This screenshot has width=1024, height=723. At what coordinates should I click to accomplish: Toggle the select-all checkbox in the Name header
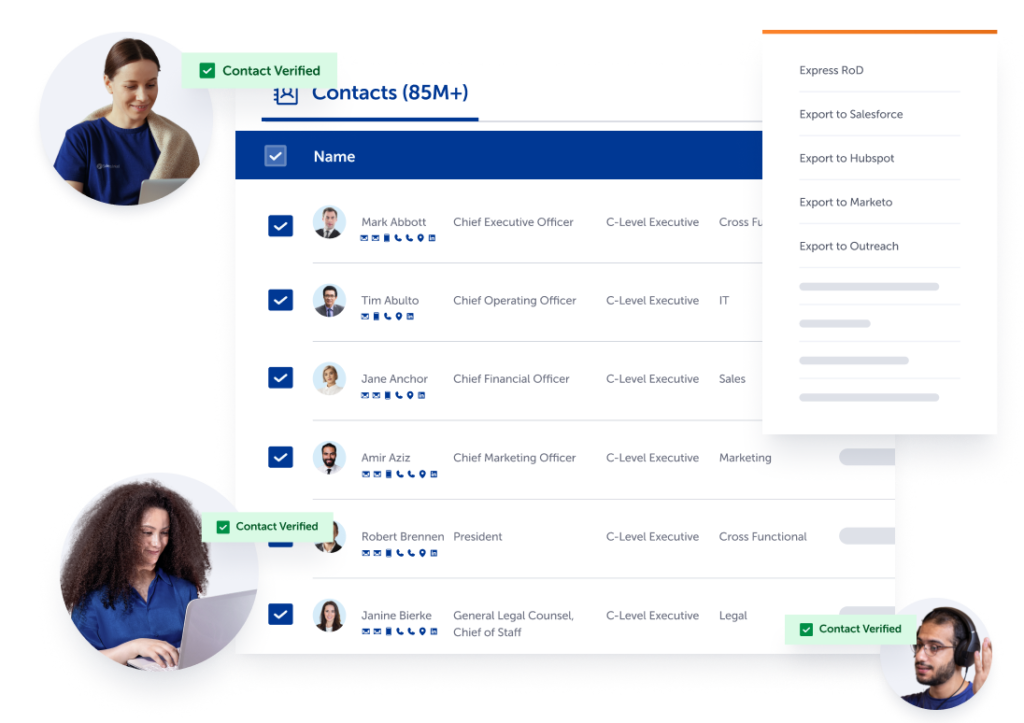tap(275, 156)
